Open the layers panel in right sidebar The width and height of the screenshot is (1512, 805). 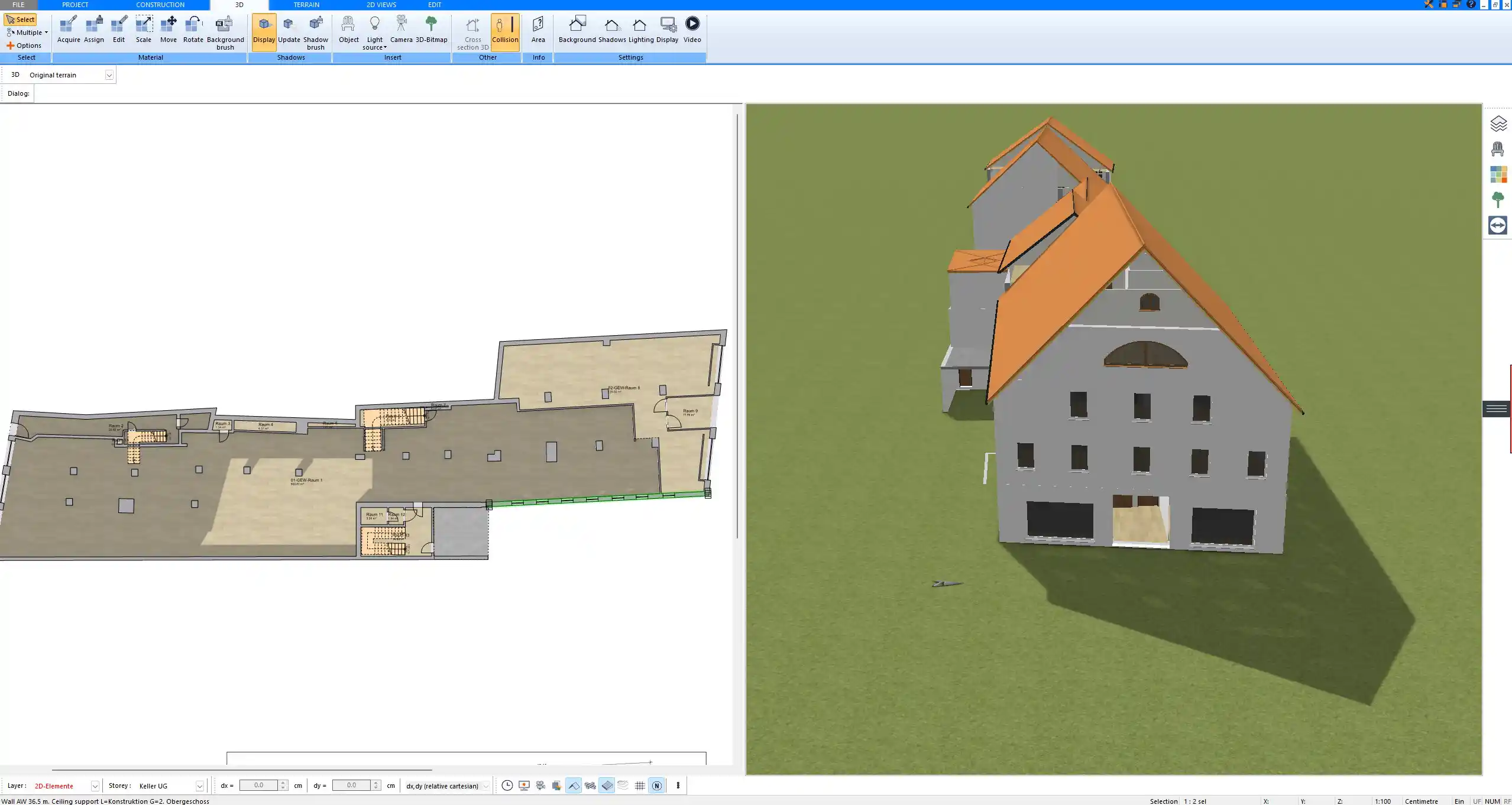tap(1498, 124)
